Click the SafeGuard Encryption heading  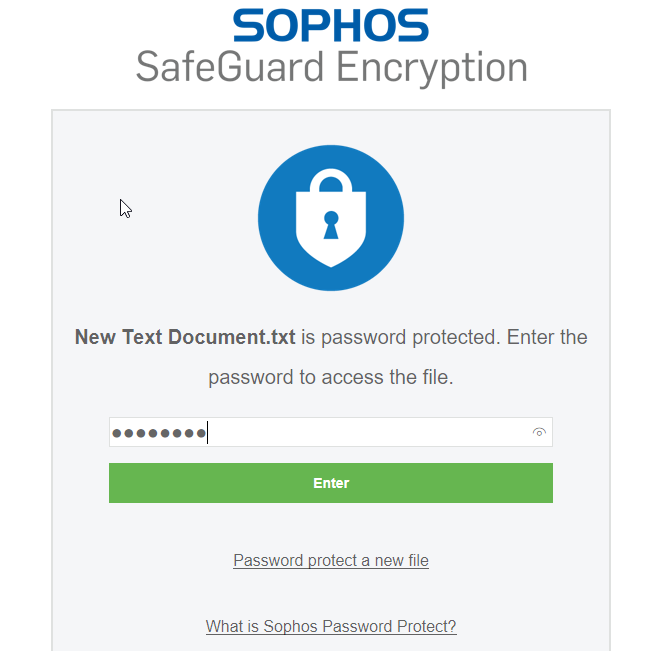pos(331,68)
